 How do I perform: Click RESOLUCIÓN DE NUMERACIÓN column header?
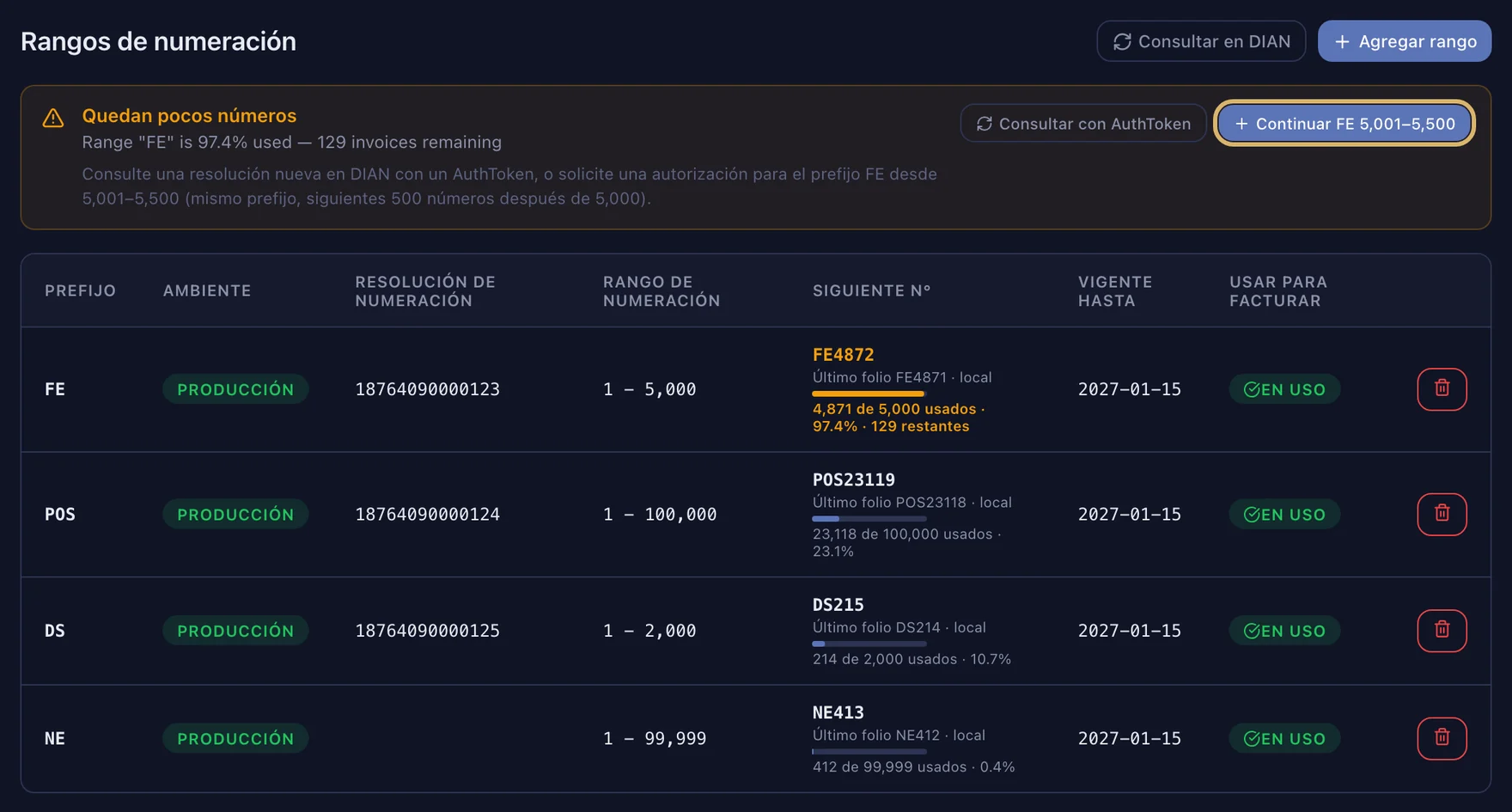pyautogui.click(x=425, y=291)
